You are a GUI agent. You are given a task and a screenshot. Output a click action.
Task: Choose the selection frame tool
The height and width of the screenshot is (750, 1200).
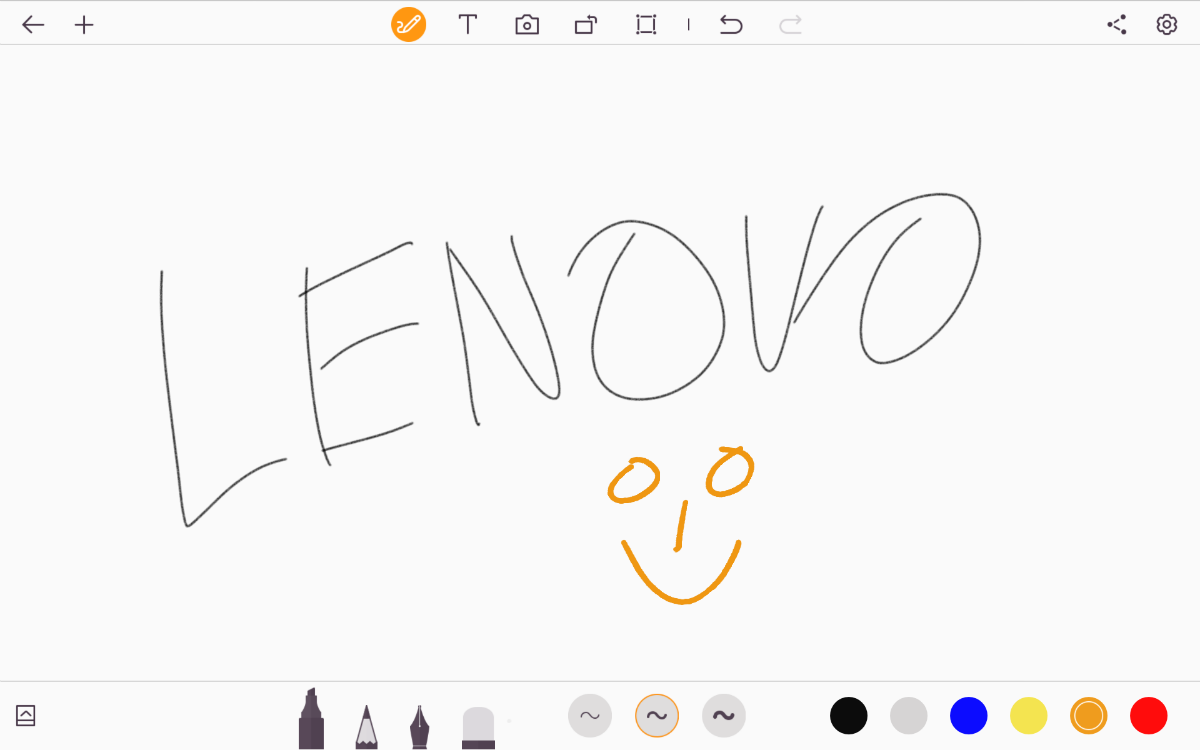[646, 25]
